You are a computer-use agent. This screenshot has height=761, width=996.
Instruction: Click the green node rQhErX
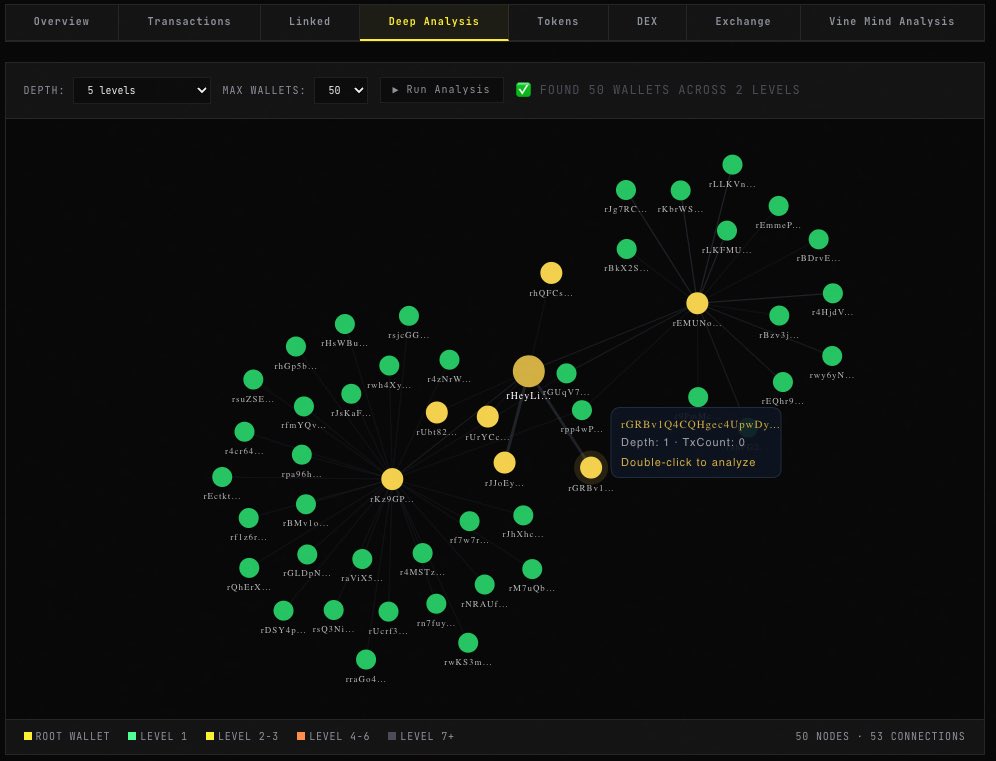click(249, 568)
